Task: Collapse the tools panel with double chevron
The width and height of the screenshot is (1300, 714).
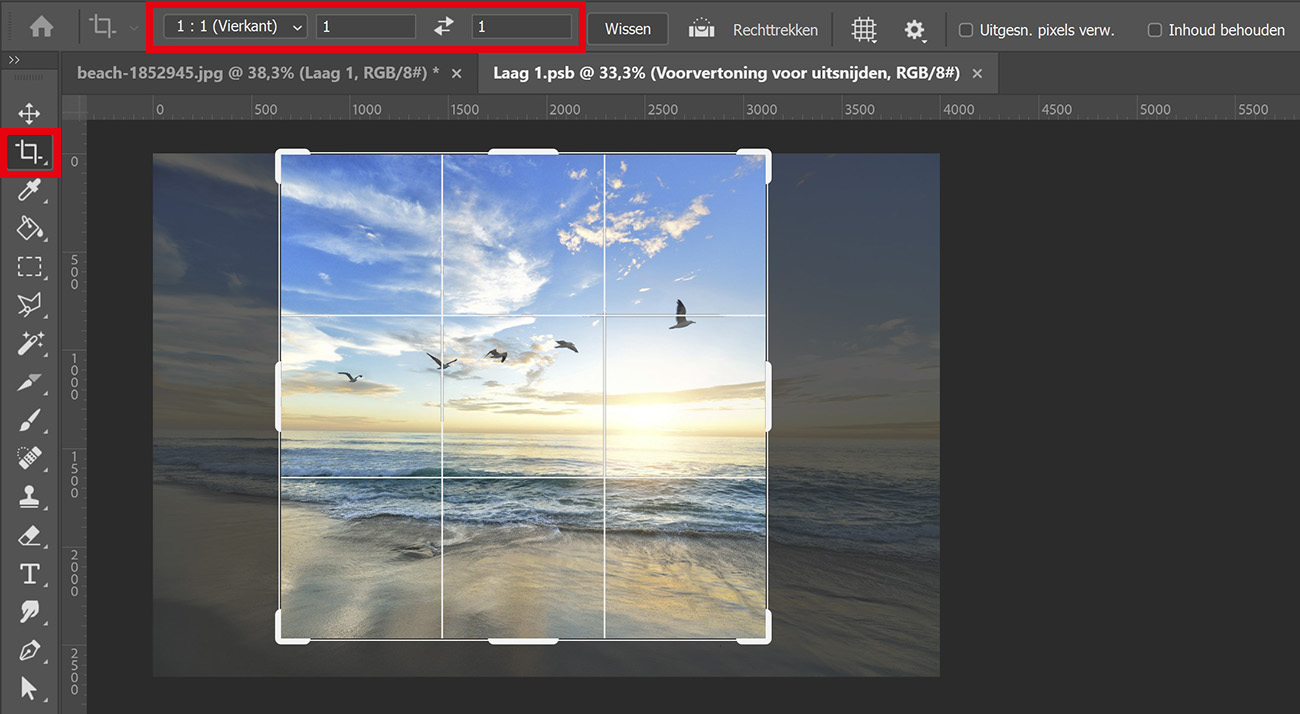Action: tap(14, 58)
